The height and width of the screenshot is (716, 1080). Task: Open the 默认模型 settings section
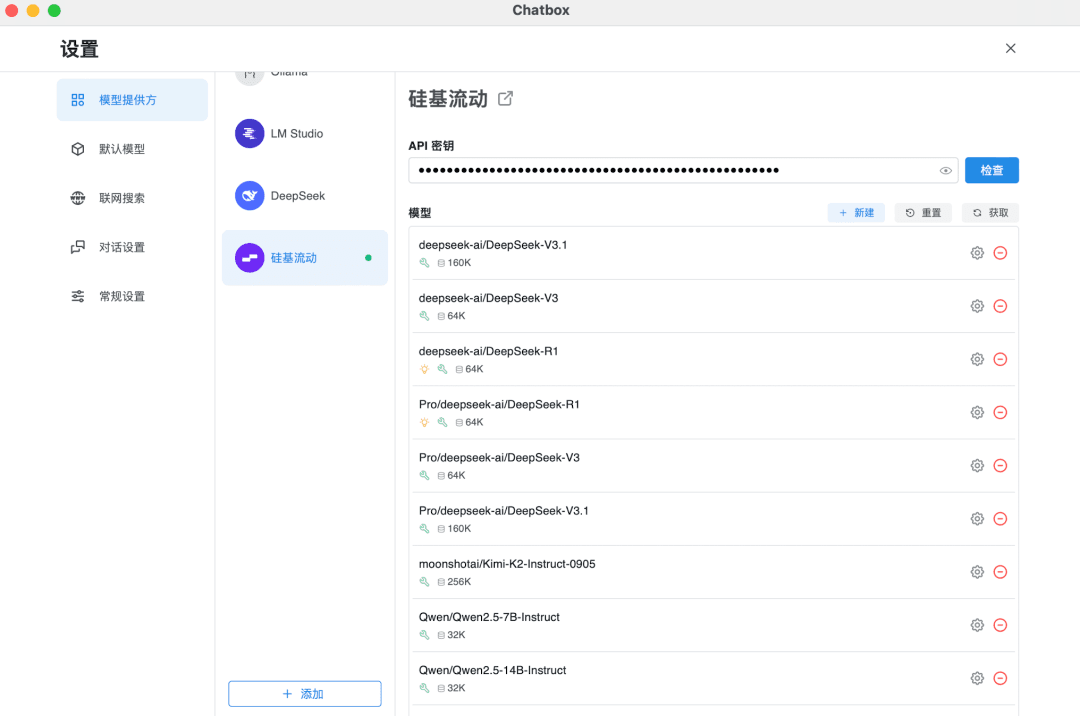point(132,149)
